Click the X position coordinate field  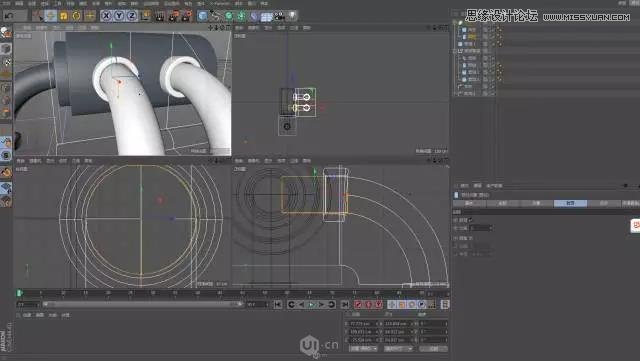[x=363, y=323]
